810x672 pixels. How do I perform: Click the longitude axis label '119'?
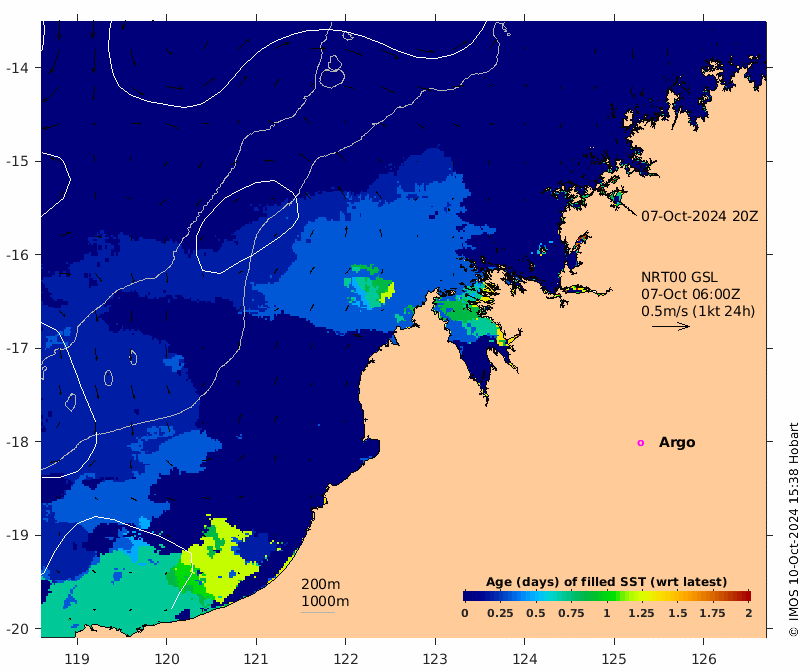pyautogui.click(x=77, y=659)
